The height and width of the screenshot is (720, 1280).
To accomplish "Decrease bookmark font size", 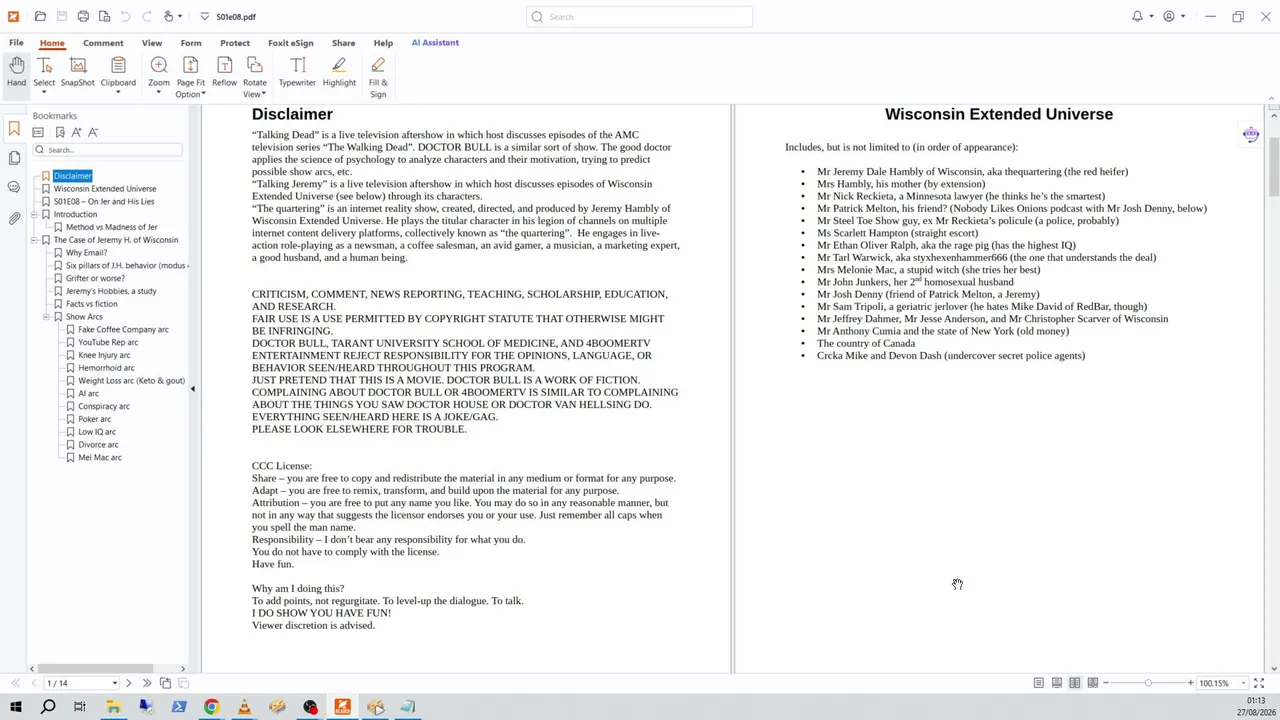I will coord(93,132).
